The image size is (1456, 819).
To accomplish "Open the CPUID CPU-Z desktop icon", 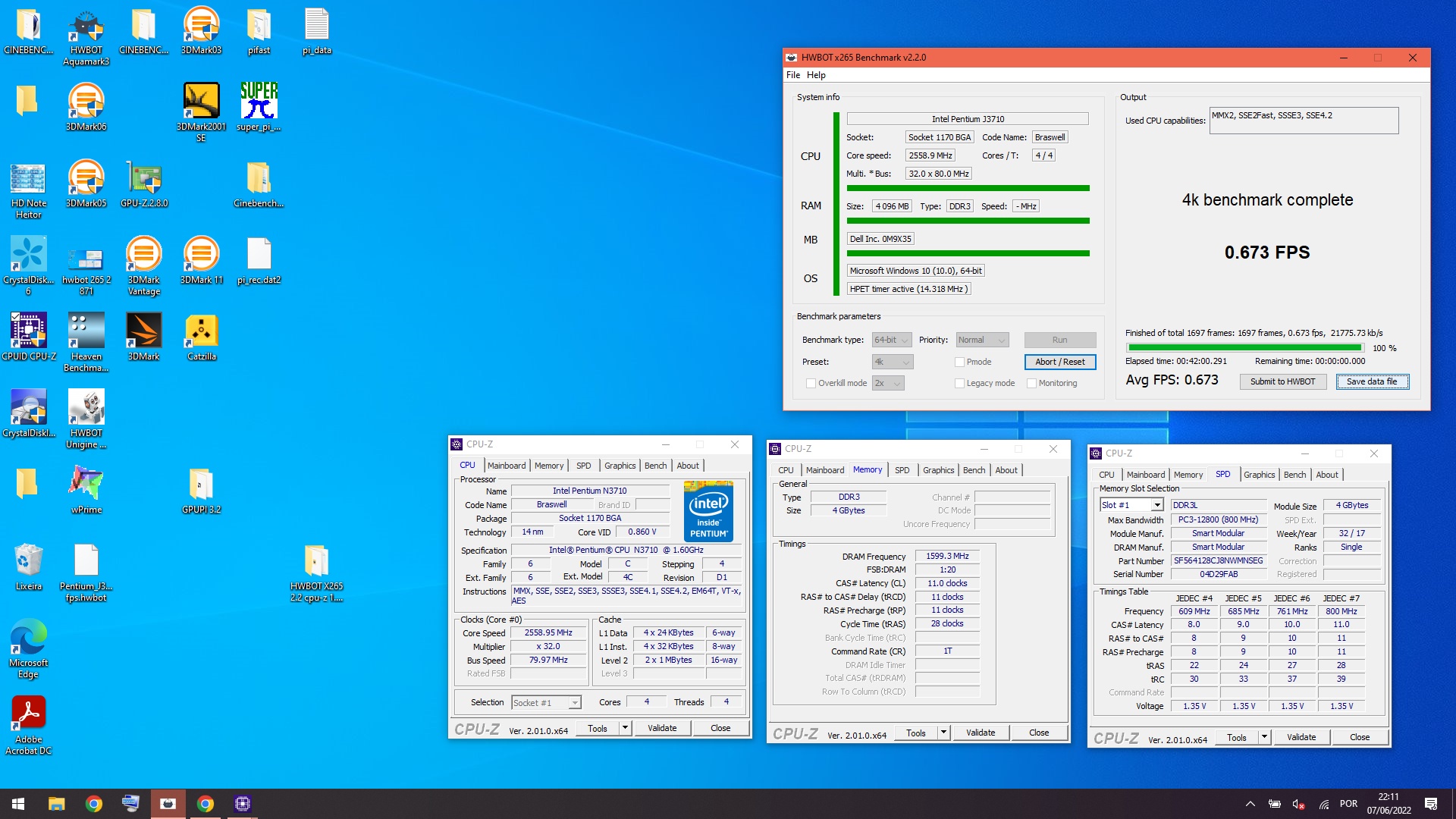I will point(28,337).
